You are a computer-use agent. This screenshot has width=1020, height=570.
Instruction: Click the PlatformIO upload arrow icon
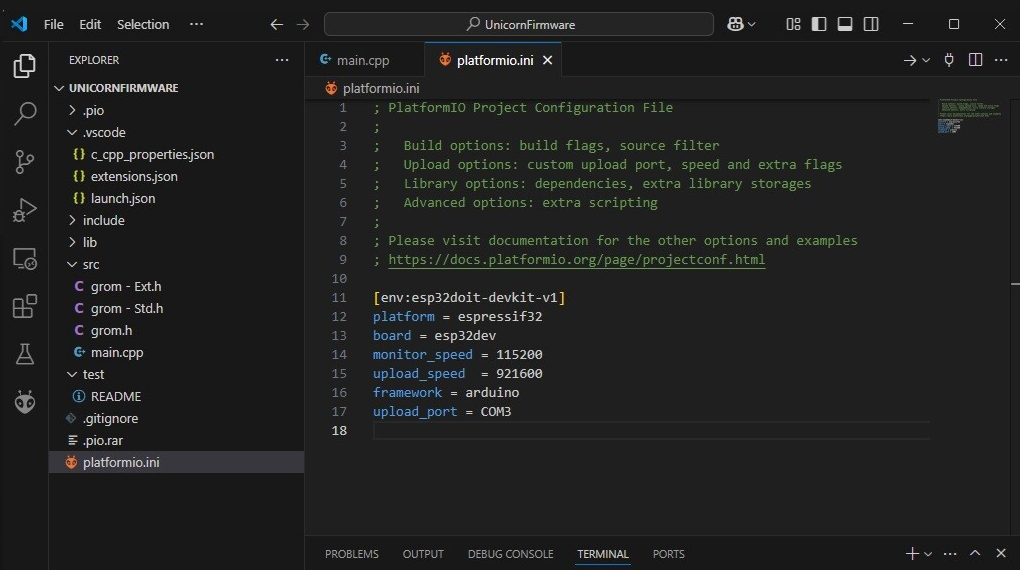[910, 61]
